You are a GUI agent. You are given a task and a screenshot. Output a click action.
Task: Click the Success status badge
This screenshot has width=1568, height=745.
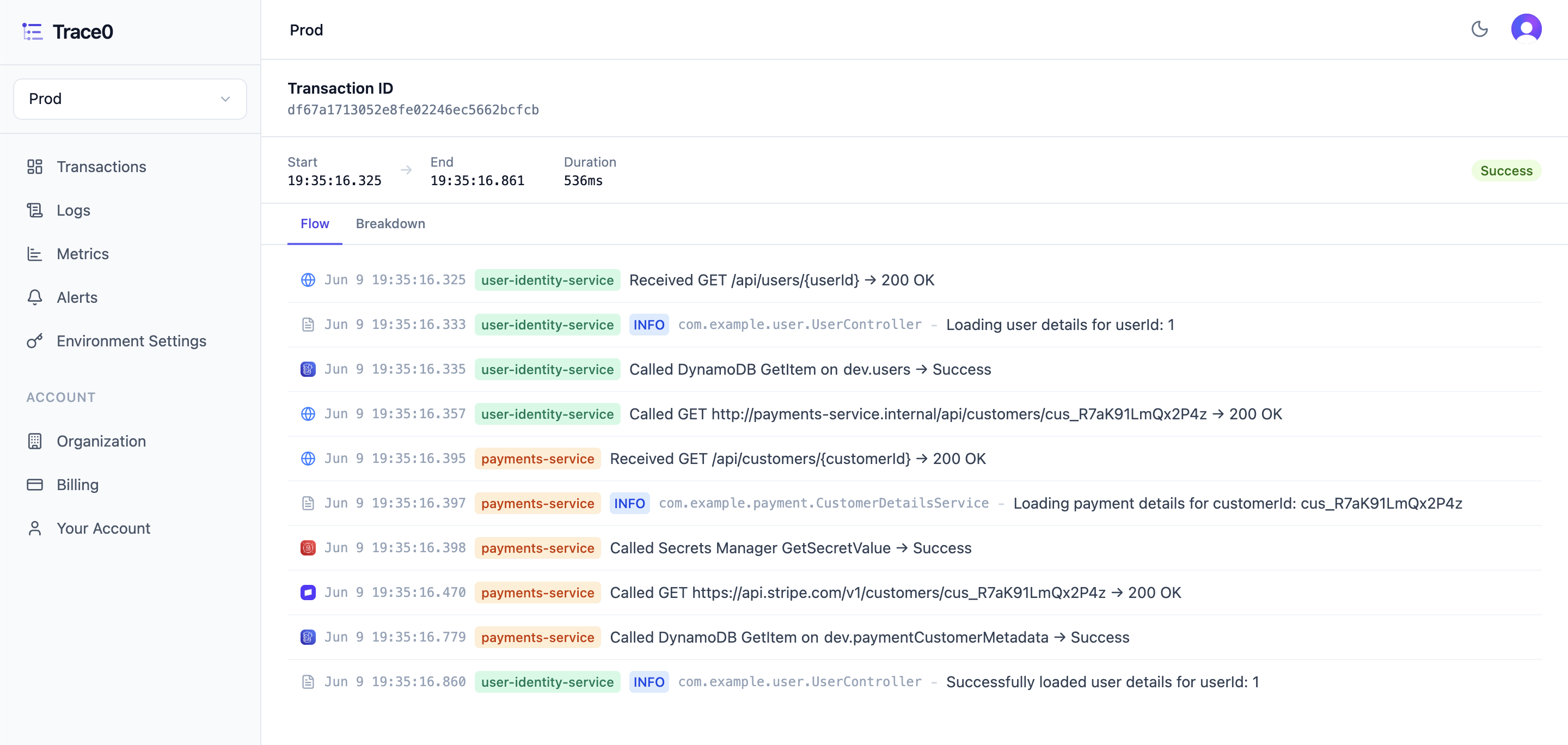1506,170
